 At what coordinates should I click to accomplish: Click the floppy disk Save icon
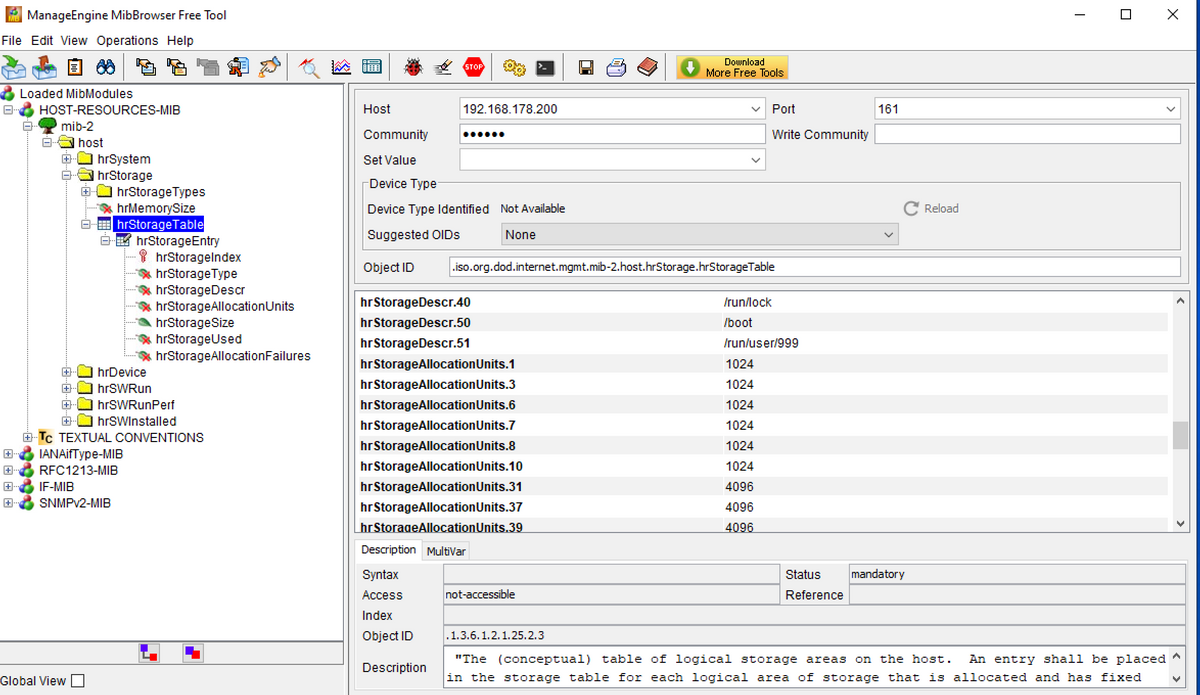point(587,67)
